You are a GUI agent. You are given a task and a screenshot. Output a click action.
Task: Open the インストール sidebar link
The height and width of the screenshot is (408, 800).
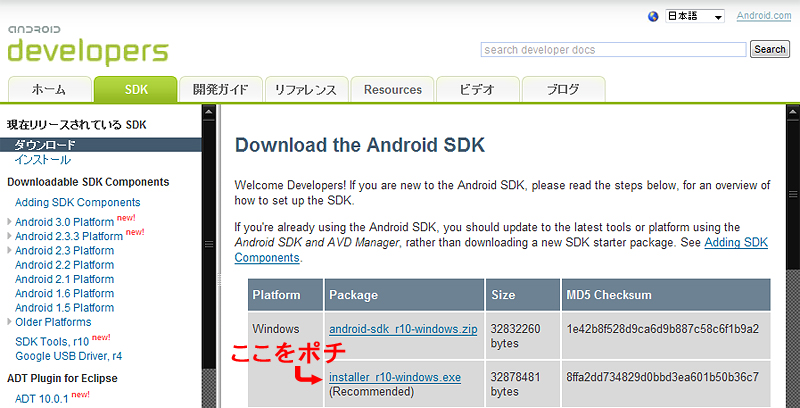click(x=43, y=160)
